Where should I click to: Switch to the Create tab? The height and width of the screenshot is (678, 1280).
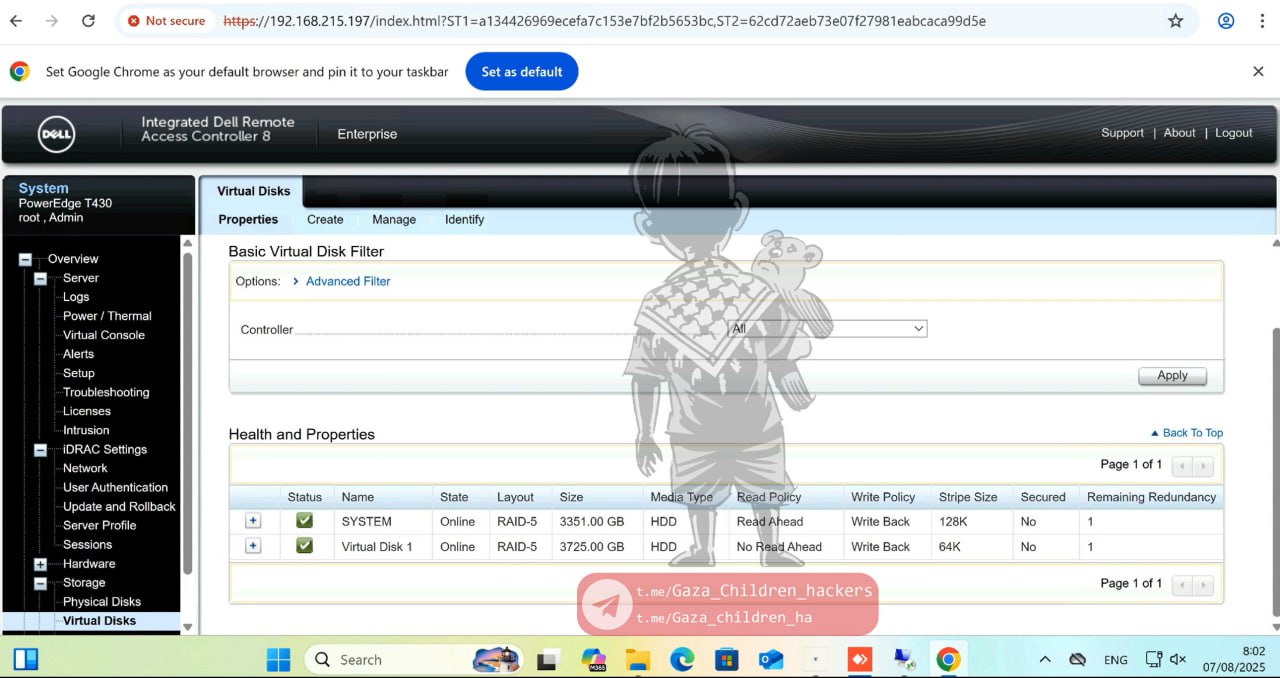pos(325,220)
